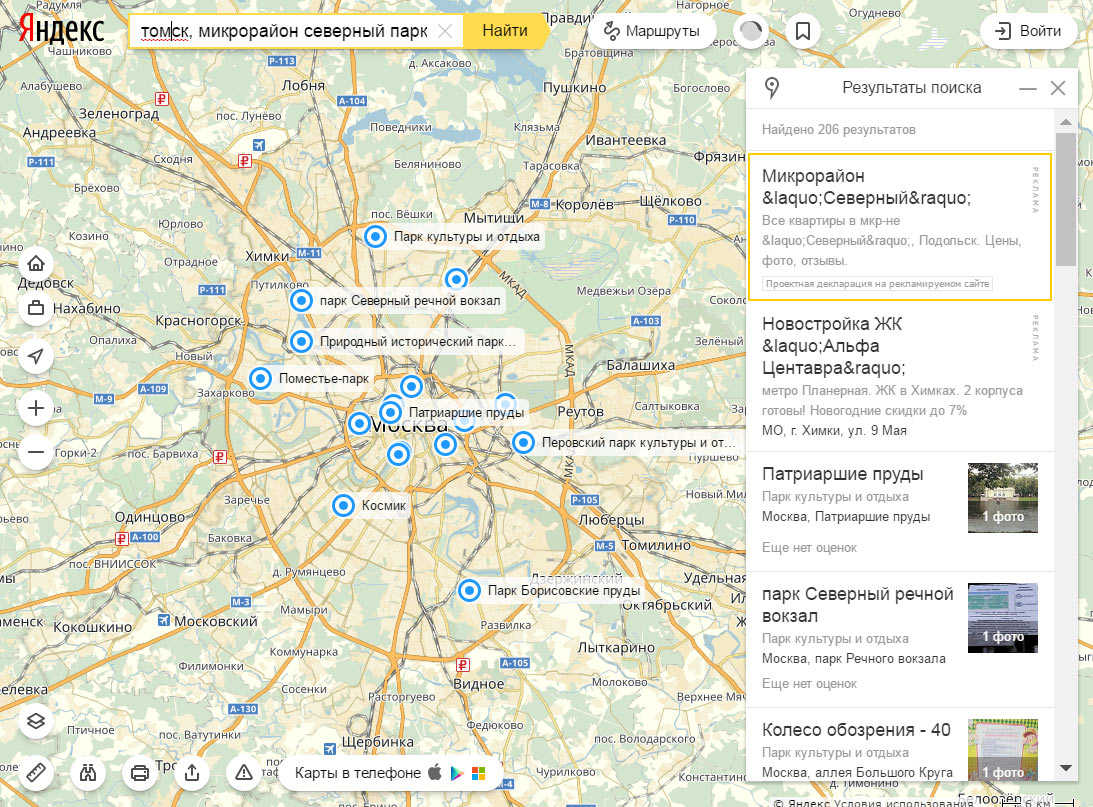This screenshot has width=1093, height=807.
Task: Toggle the traffic indicator circle button
Action: (751, 31)
